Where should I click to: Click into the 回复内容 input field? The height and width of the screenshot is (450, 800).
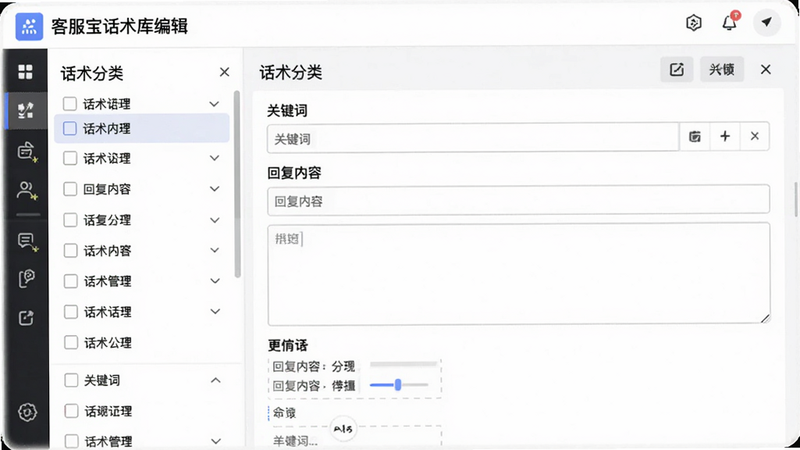(x=518, y=199)
